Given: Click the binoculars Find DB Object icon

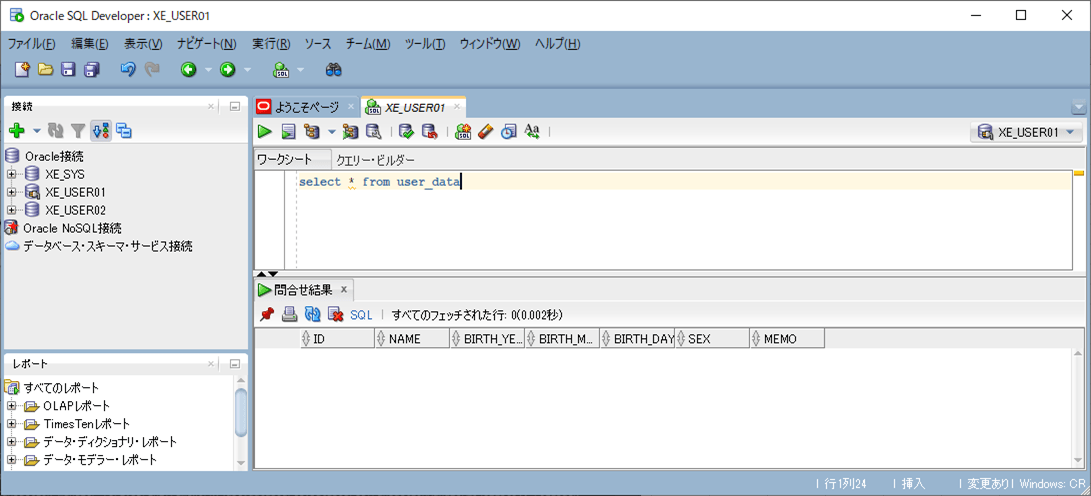Looking at the screenshot, I should pyautogui.click(x=334, y=70).
